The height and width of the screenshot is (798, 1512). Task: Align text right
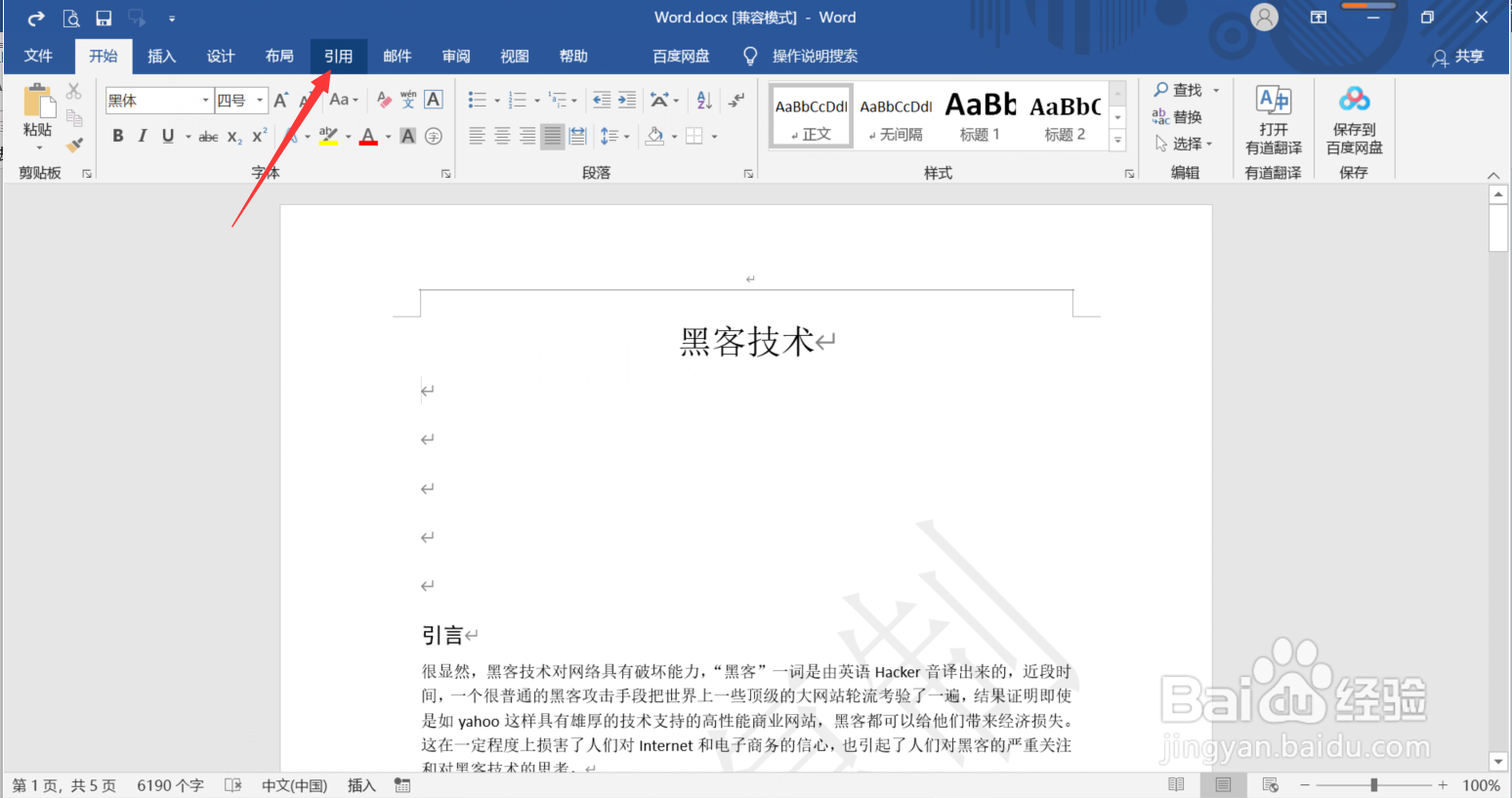[x=527, y=136]
